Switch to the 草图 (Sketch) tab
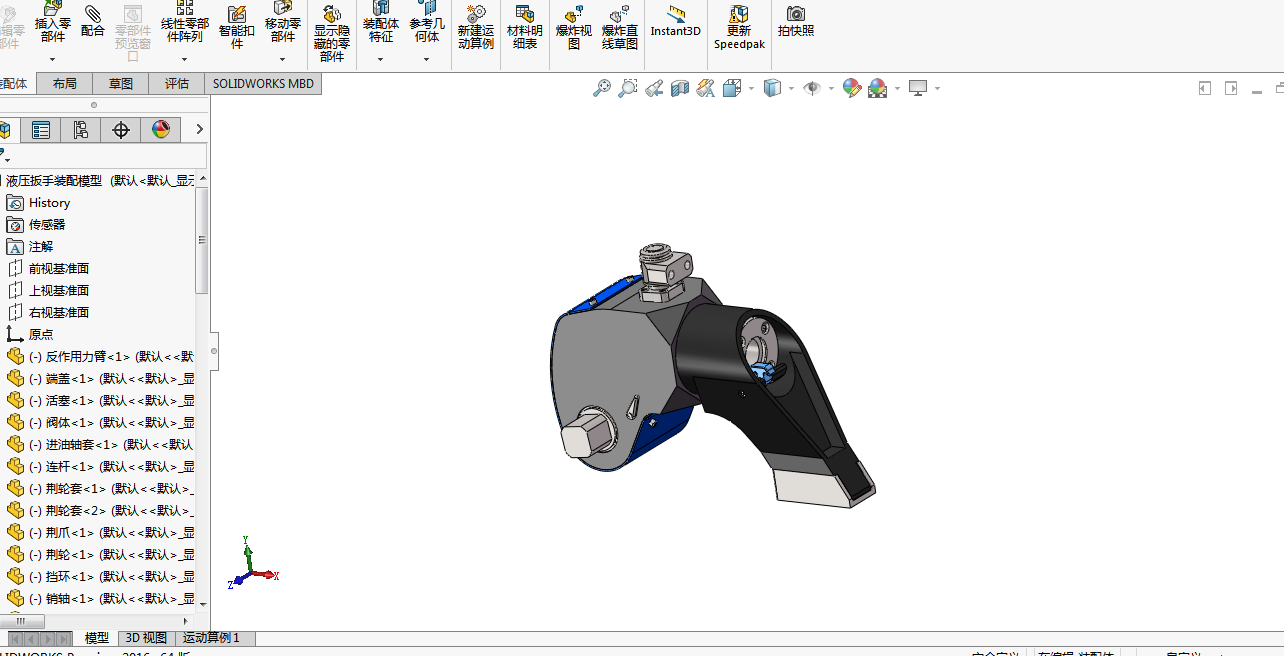The width and height of the screenshot is (1284, 656). pos(120,84)
